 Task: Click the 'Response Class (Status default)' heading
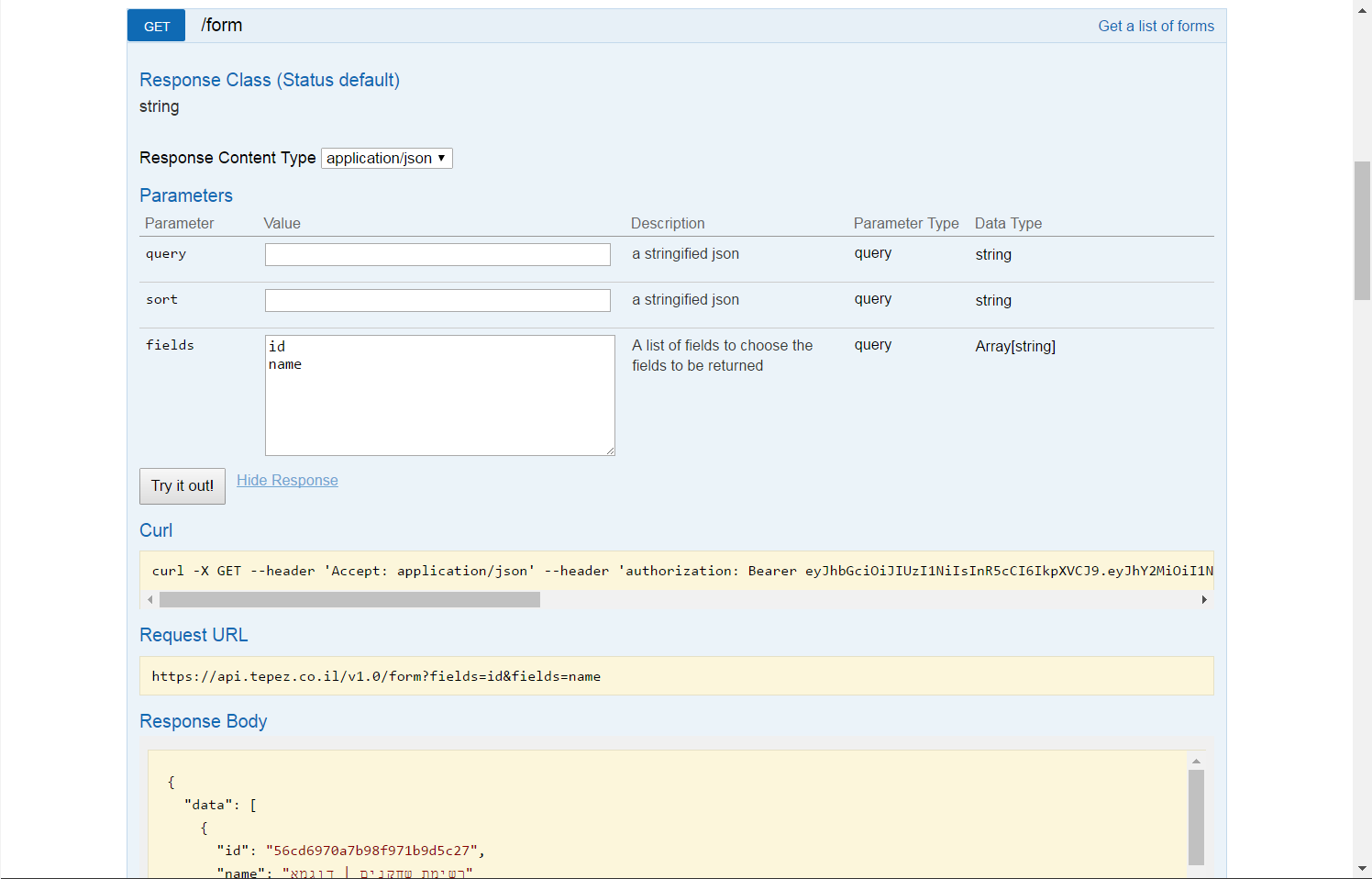(270, 80)
